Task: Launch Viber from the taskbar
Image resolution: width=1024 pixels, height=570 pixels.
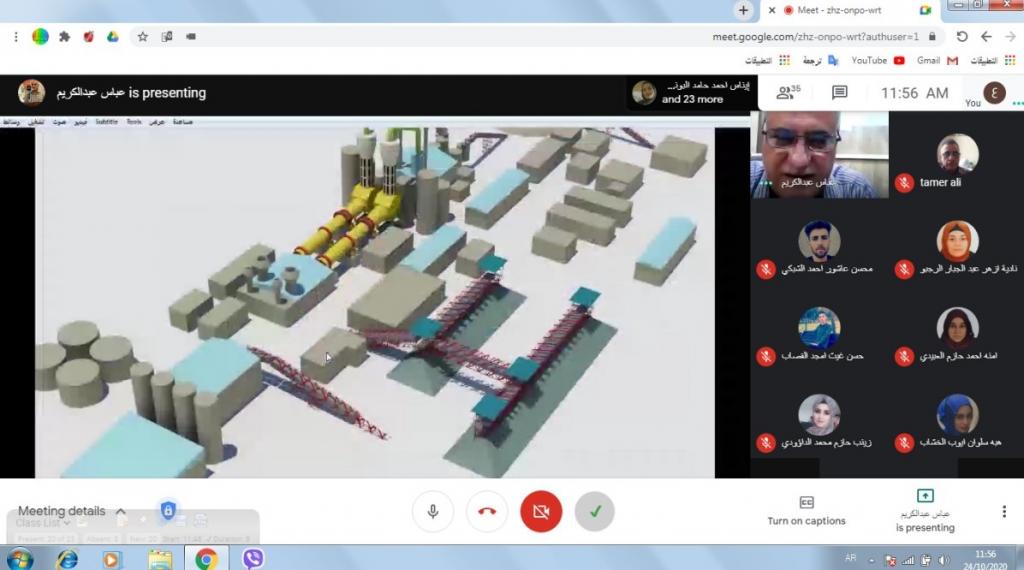Action: 253,558
